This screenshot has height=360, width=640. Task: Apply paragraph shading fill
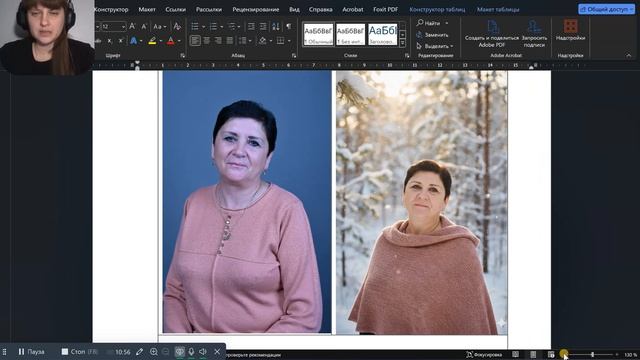click(x=262, y=41)
